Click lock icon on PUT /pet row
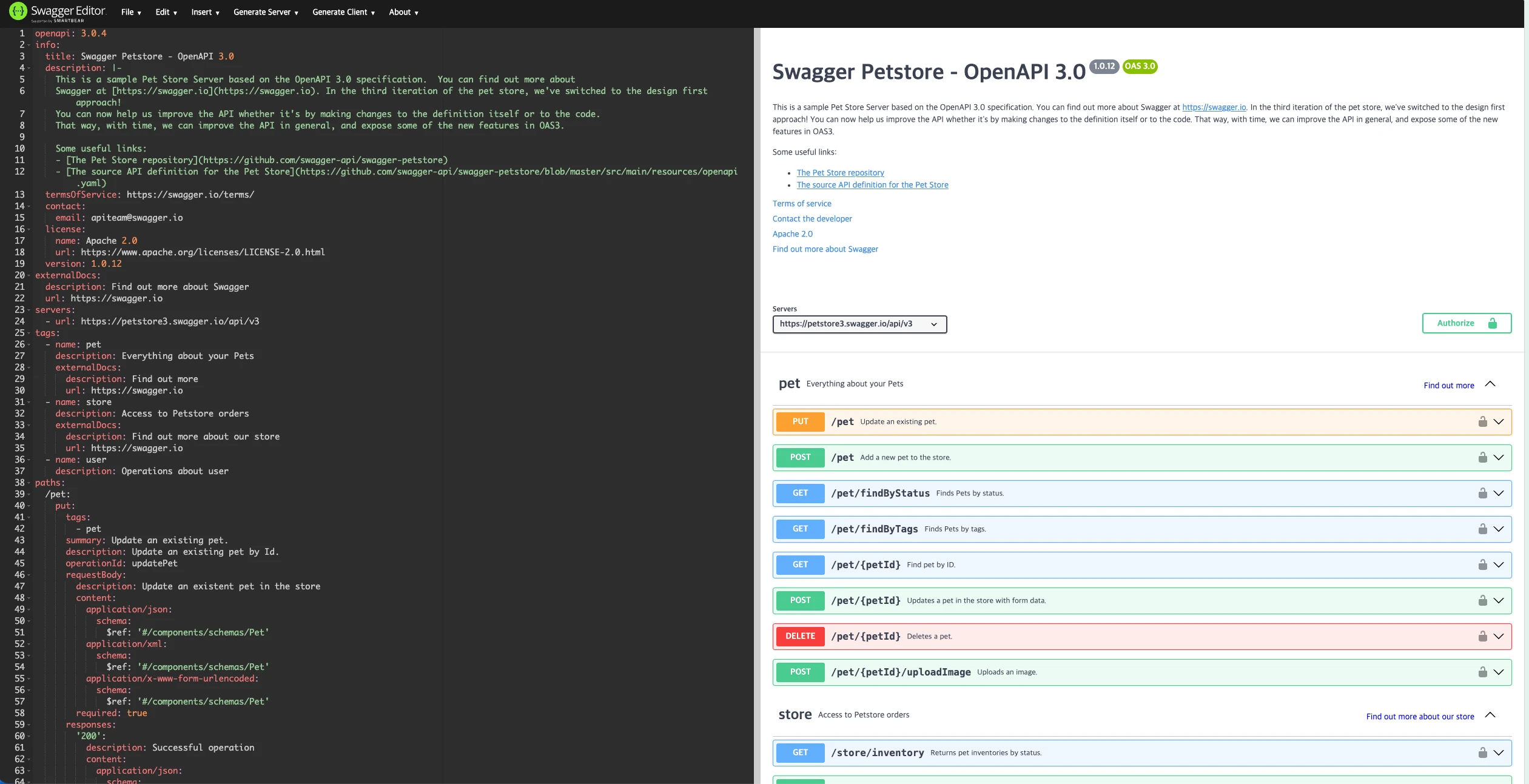The image size is (1529, 784). (x=1482, y=422)
